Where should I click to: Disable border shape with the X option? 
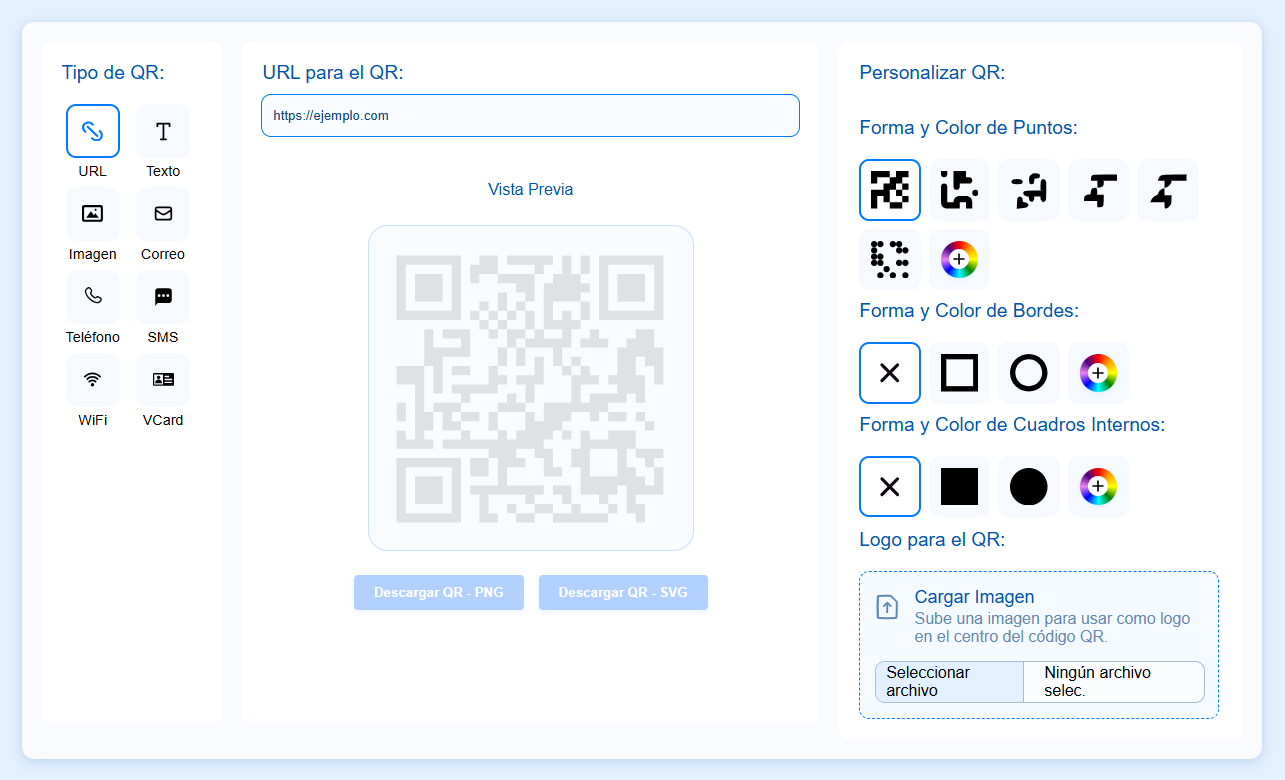(890, 372)
